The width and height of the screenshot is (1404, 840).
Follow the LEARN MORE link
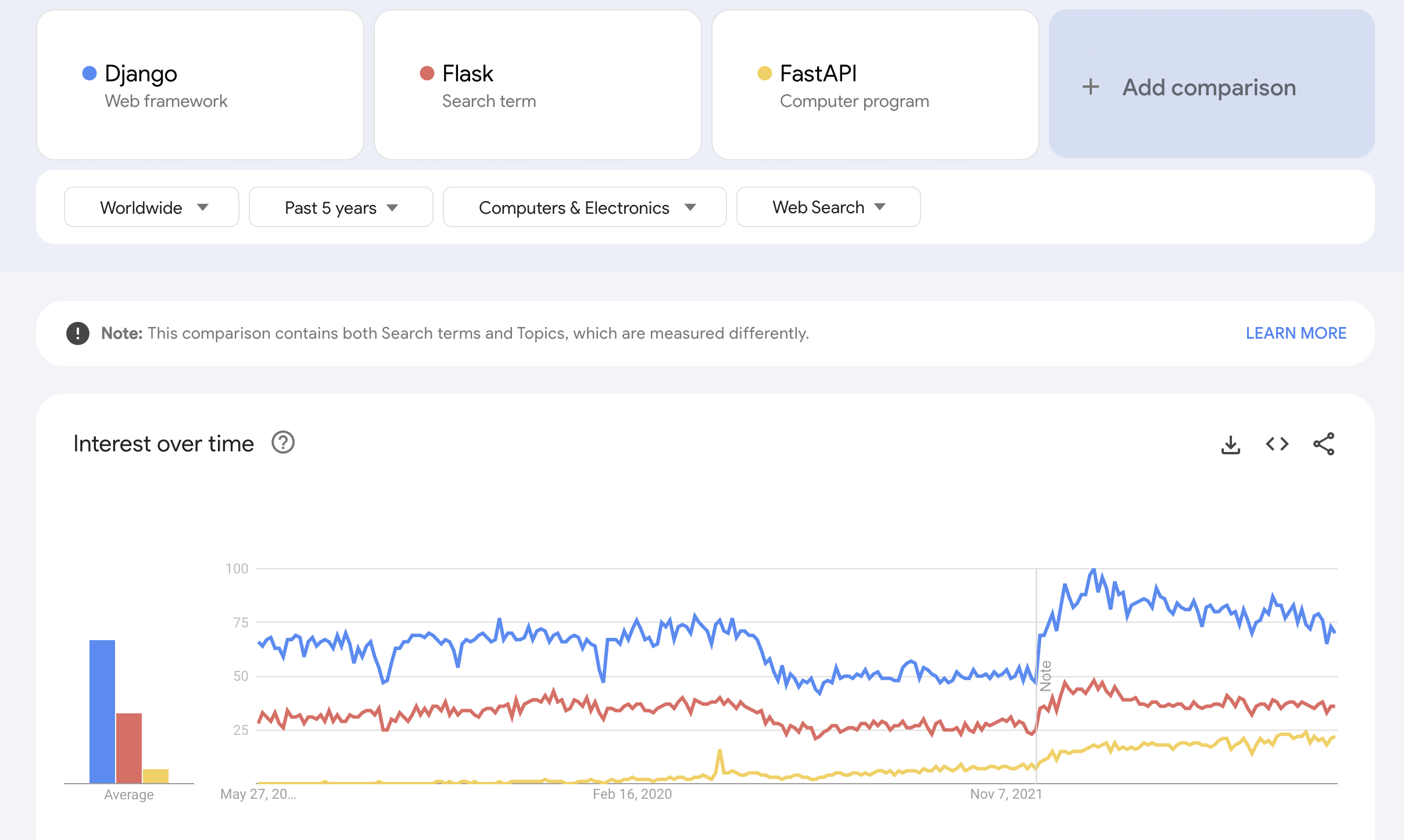[x=1295, y=333]
